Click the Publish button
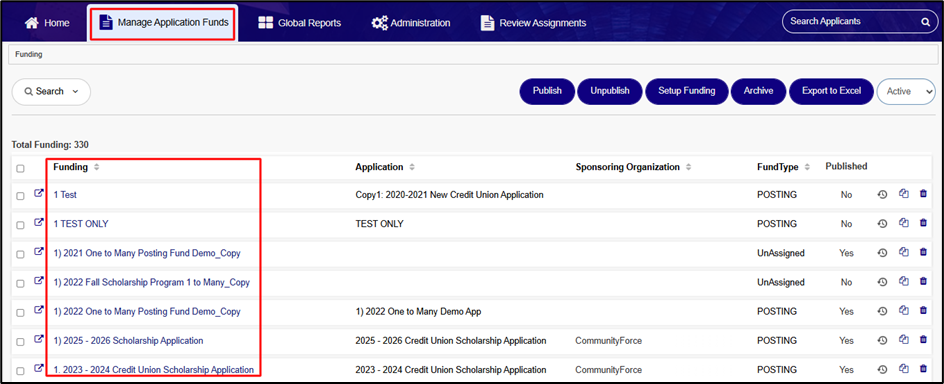This screenshot has width=944, height=384. [x=547, y=91]
